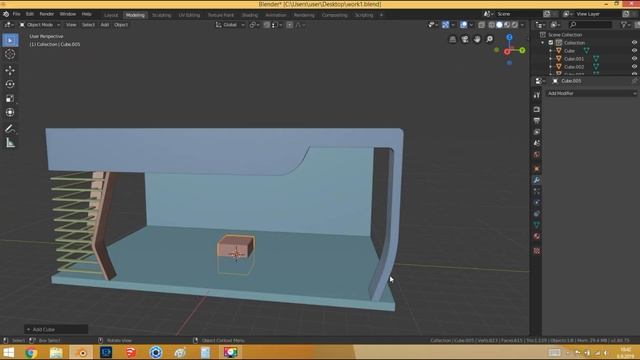Open Chrome from the Windows taskbar

(31, 352)
